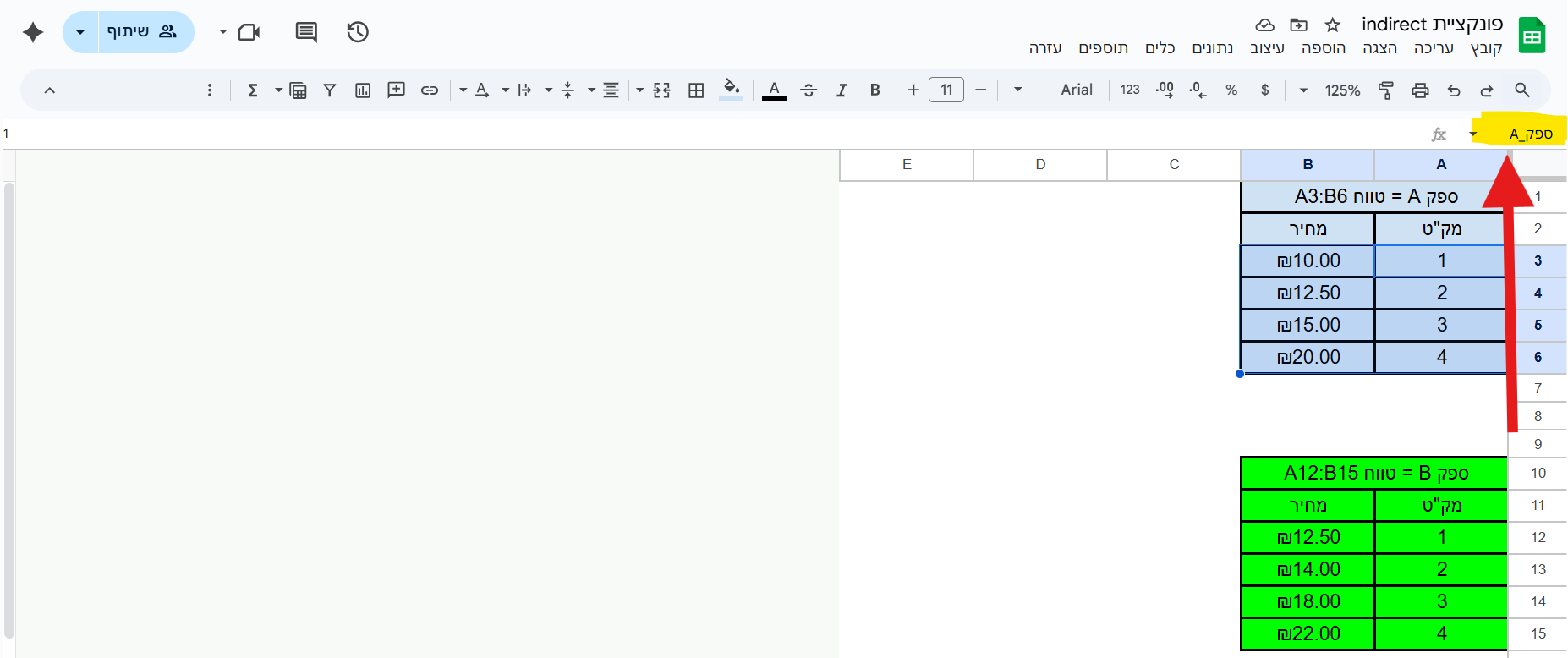Viewport: 1568px width, 658px height.
Task: Open the borders grid tool
Action: [x=696, y=90]
